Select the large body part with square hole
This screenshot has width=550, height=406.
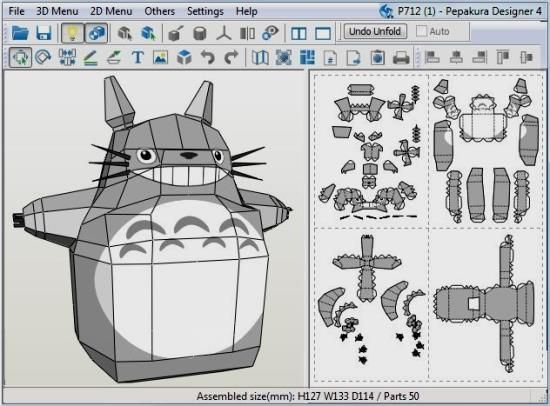tap(486, 304)
